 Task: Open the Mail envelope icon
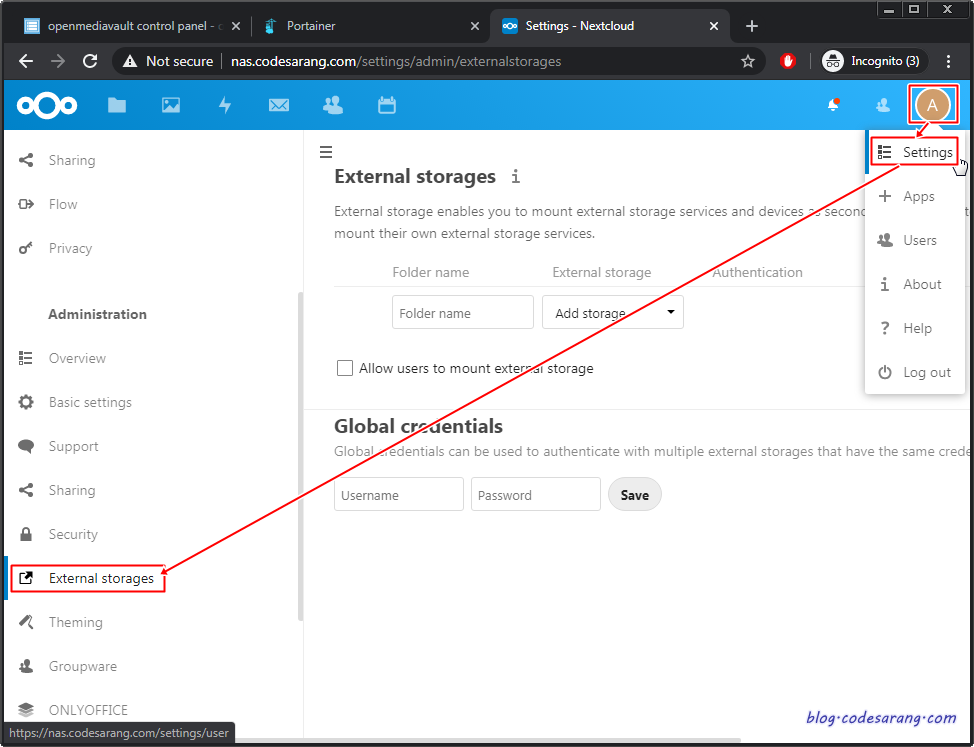[279, 106]
